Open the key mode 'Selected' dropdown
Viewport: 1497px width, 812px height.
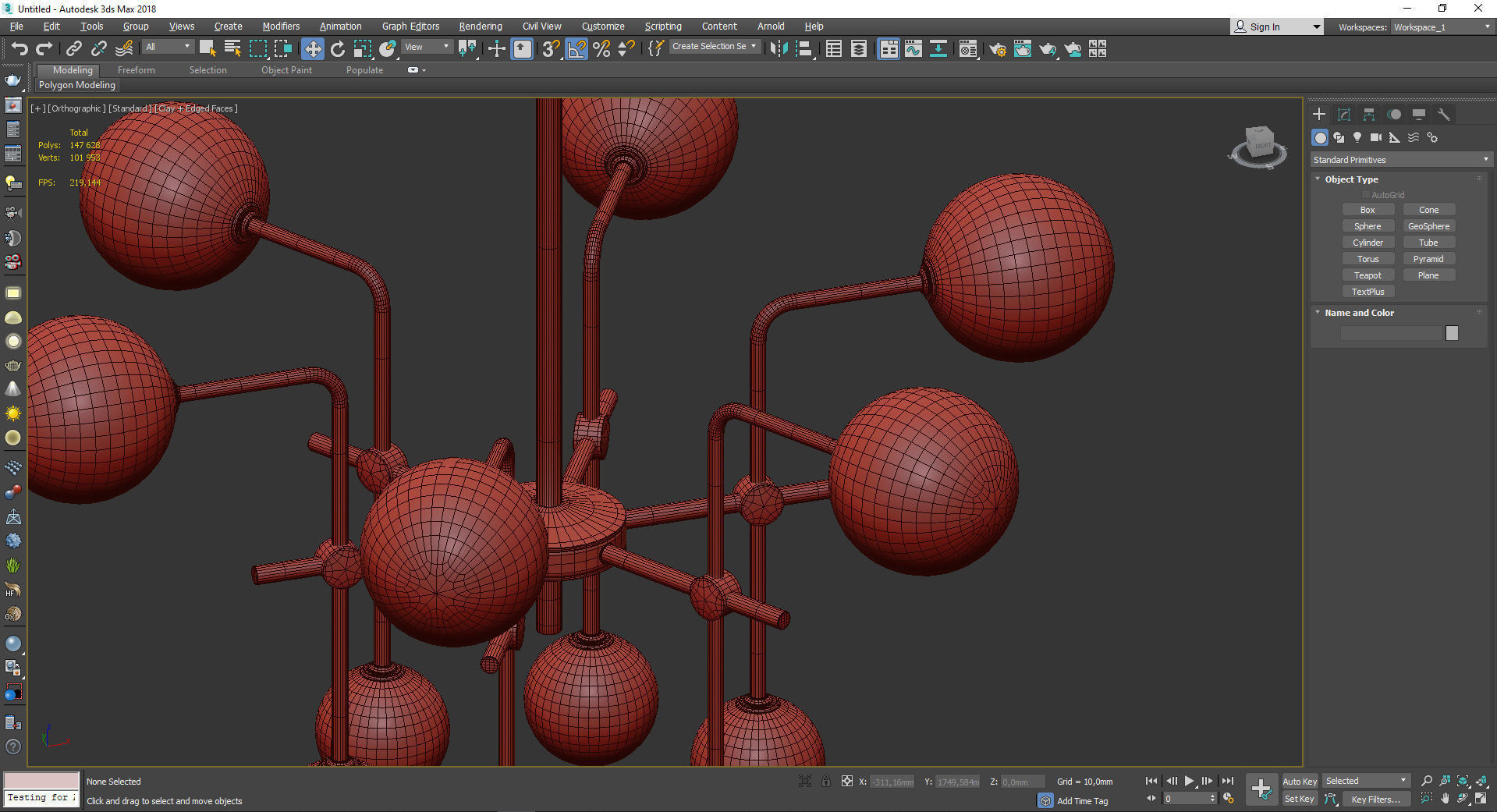1366,781
